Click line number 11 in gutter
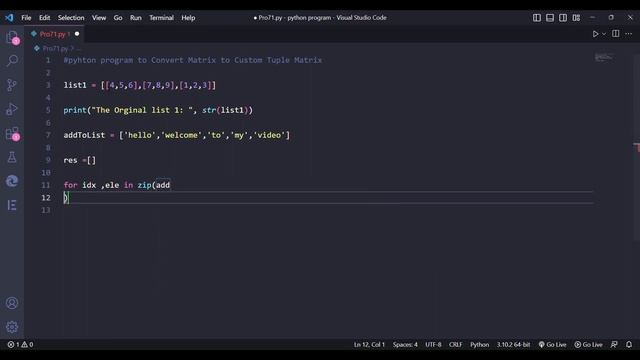The image size is (640, 360). [46, 185]
